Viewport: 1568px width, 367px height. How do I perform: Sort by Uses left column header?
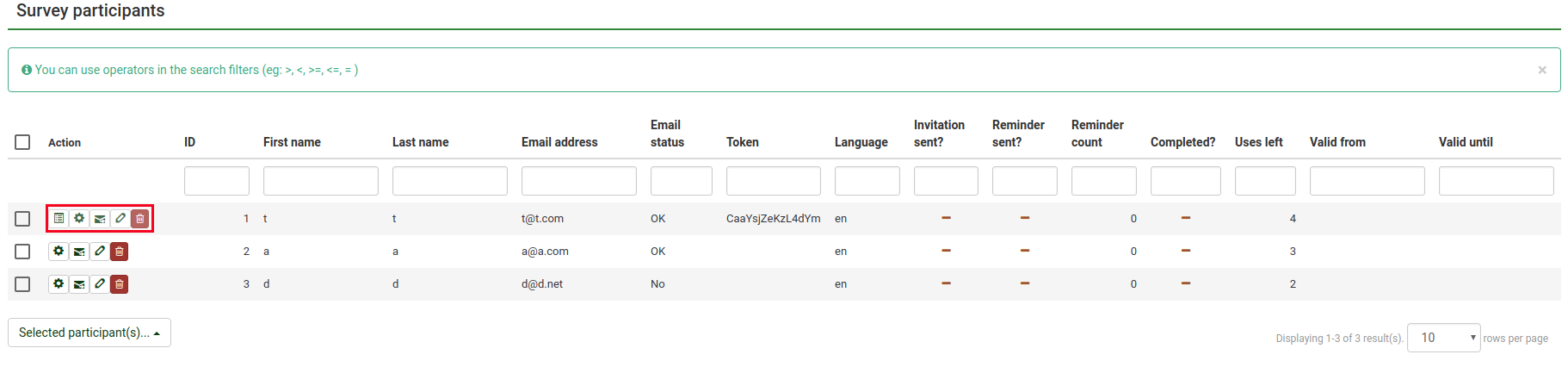click(1258, 142)
